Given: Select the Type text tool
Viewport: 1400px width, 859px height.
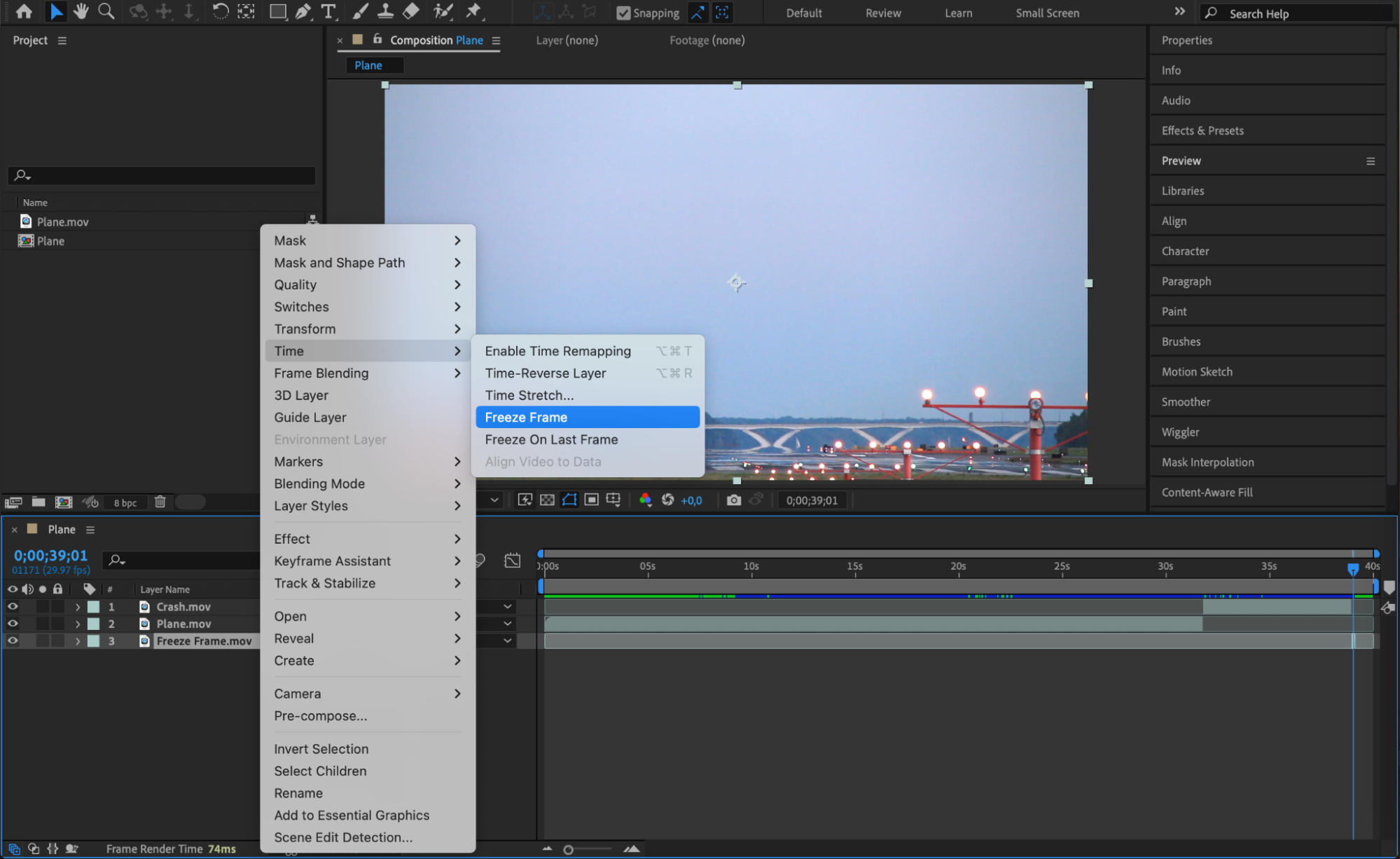Looking at the screenshot, I should [x=328, y=11].
